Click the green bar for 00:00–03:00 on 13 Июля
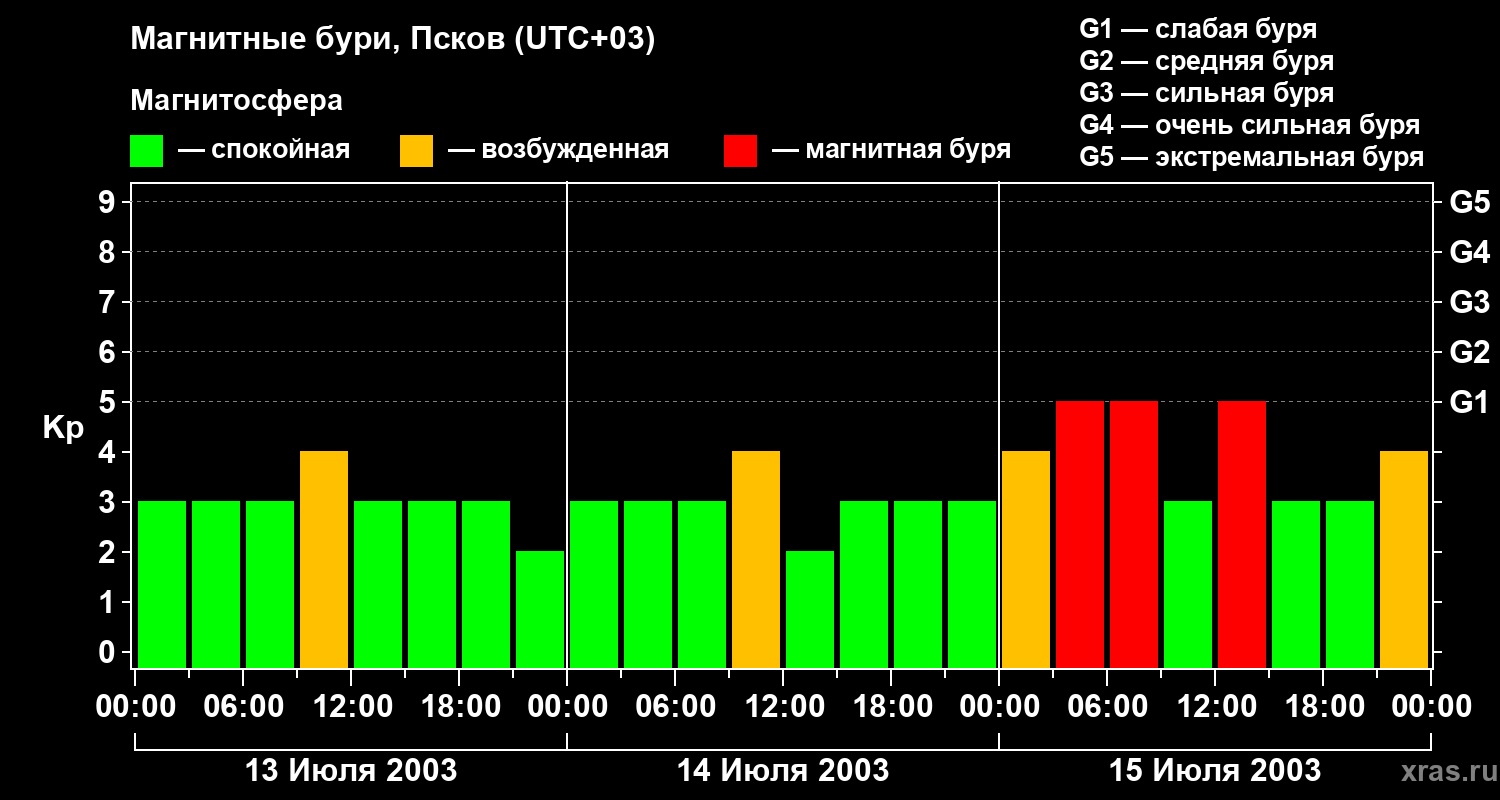1500x800 pixels. (162, 584)
